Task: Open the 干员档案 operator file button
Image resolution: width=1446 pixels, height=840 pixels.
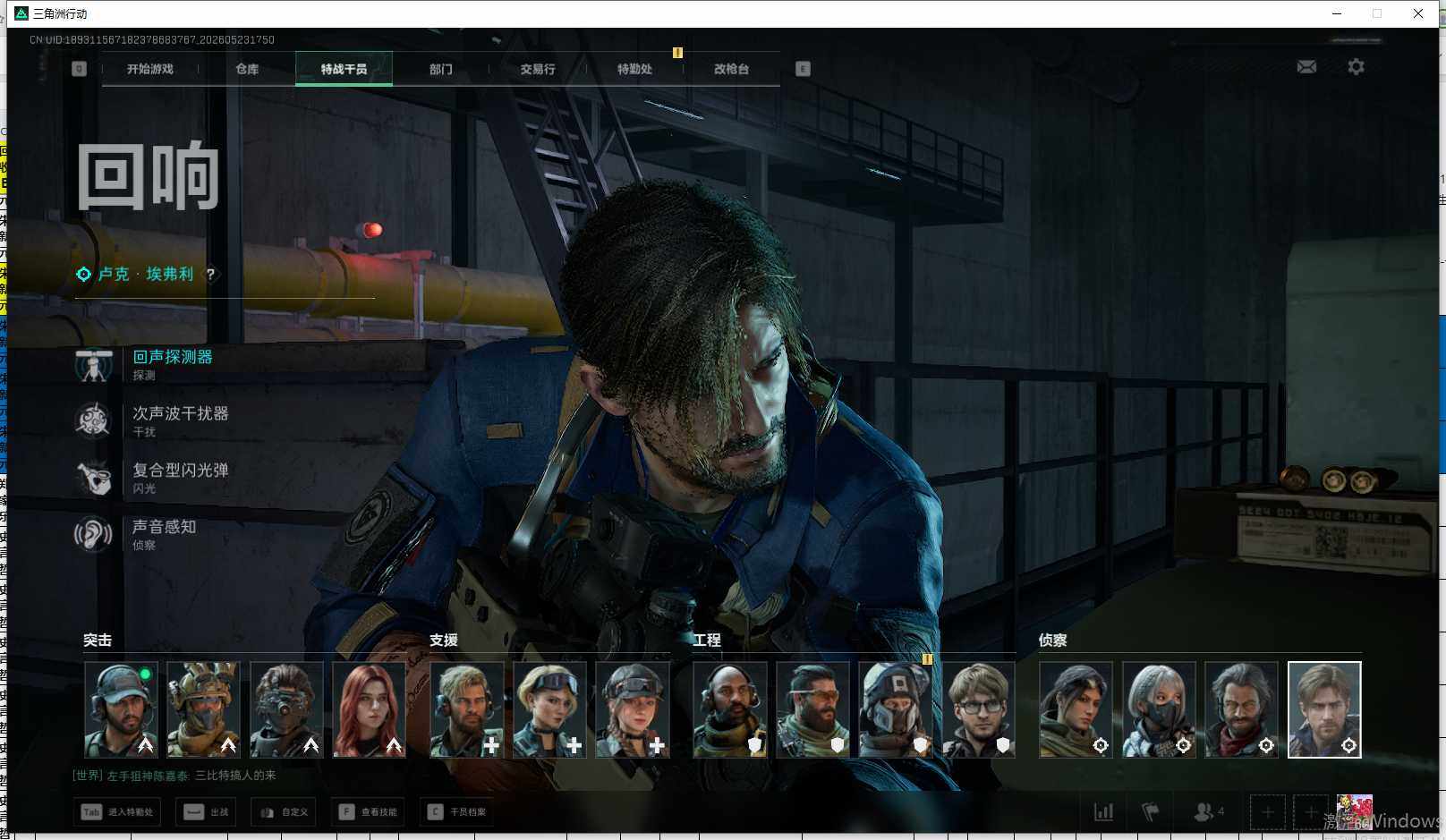Action: pos(456,812)
